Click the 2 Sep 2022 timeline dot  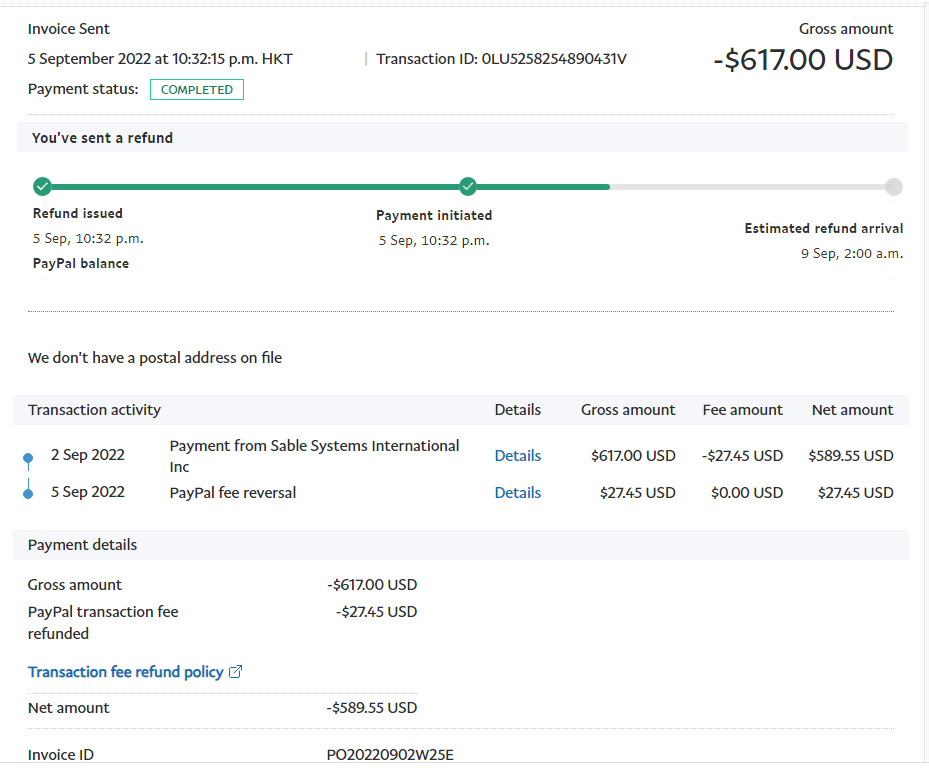pyautogui.click(x=28, y=458)
